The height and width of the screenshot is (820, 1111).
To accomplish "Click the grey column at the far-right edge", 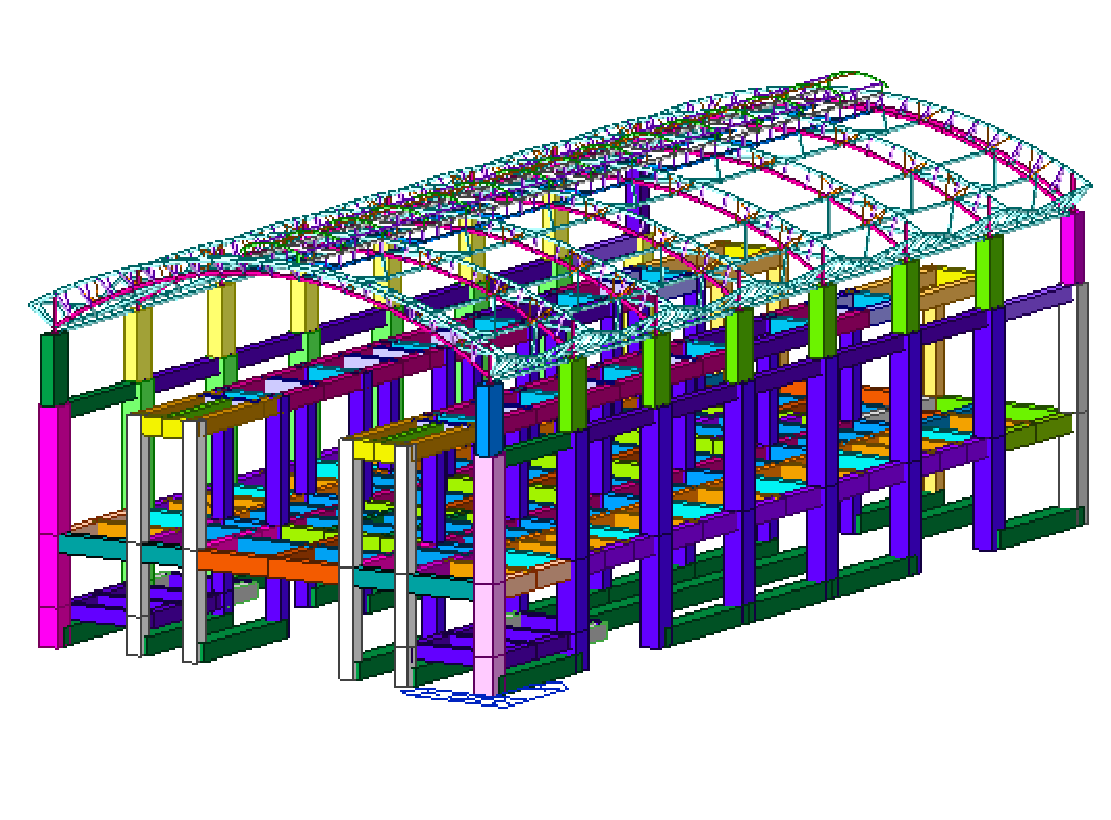I will click(x=1080, y=400).
